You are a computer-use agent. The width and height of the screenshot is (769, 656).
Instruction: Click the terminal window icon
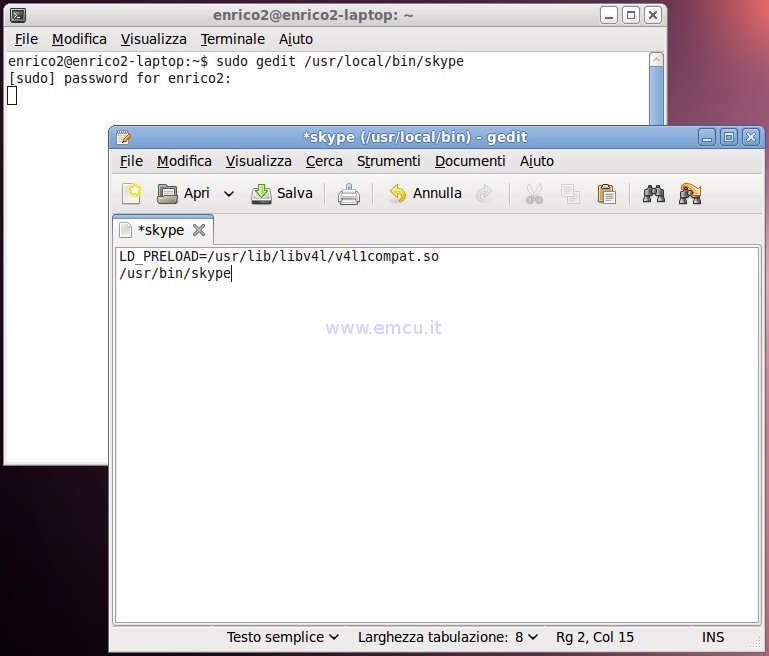[18, 15]
